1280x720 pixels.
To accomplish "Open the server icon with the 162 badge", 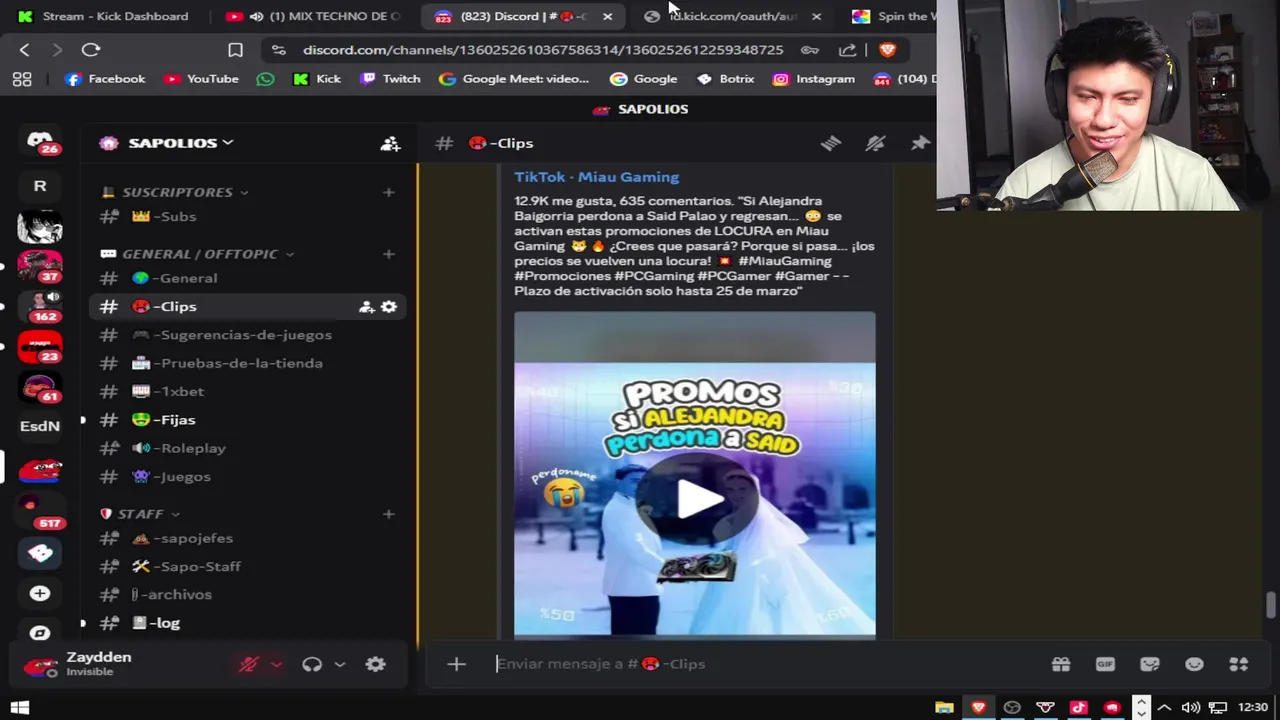I will pyautogui.click(x=40, y=305).
